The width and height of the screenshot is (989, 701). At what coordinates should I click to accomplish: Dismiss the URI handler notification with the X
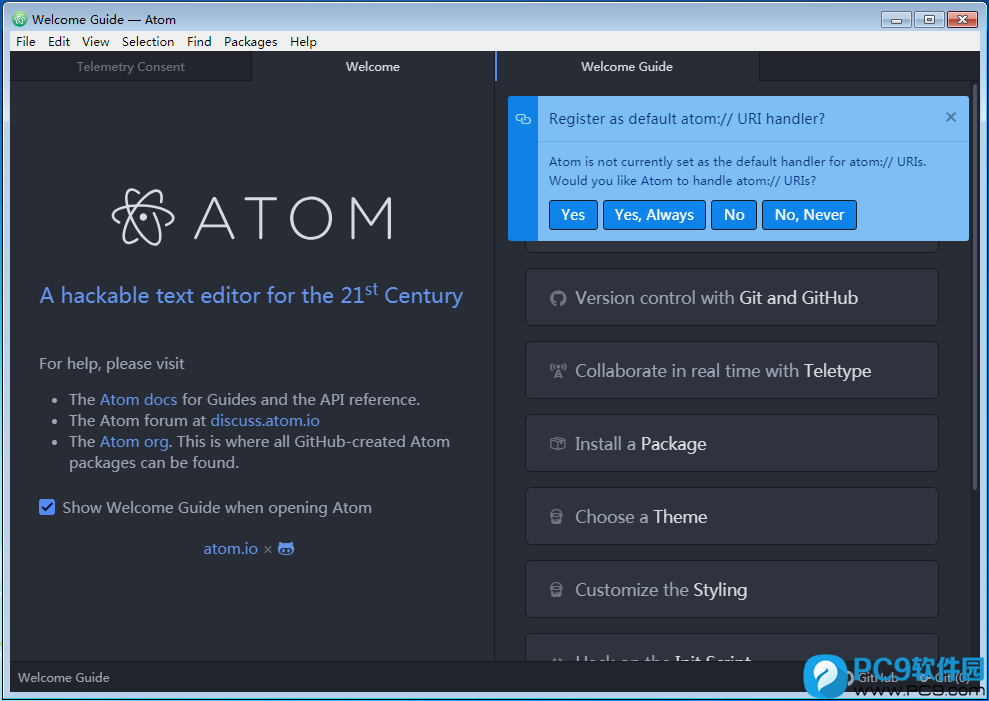click(x=951, y=117)
